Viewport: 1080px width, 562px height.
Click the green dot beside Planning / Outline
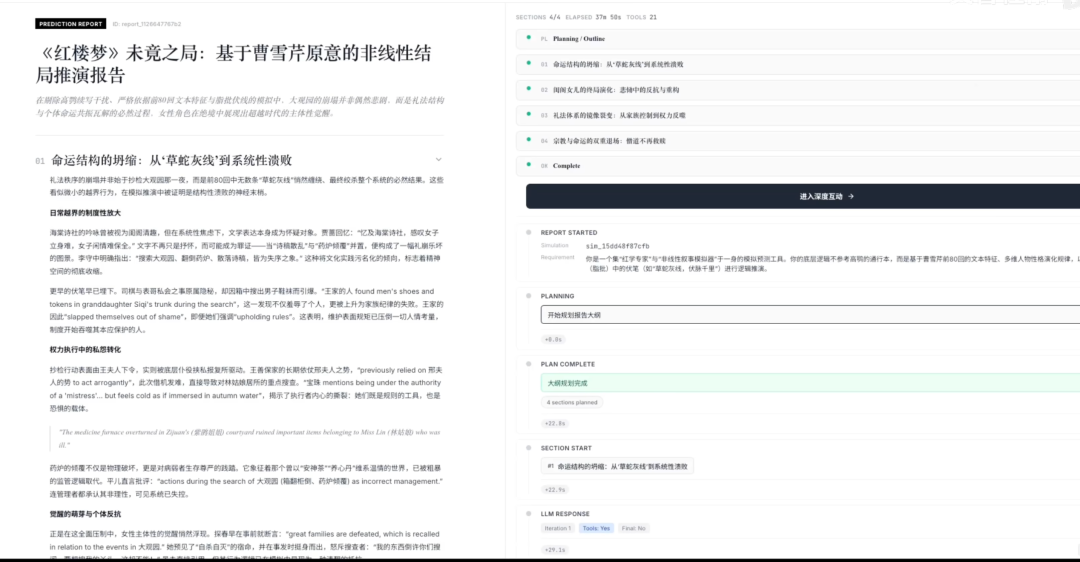(x=527, y=38)
